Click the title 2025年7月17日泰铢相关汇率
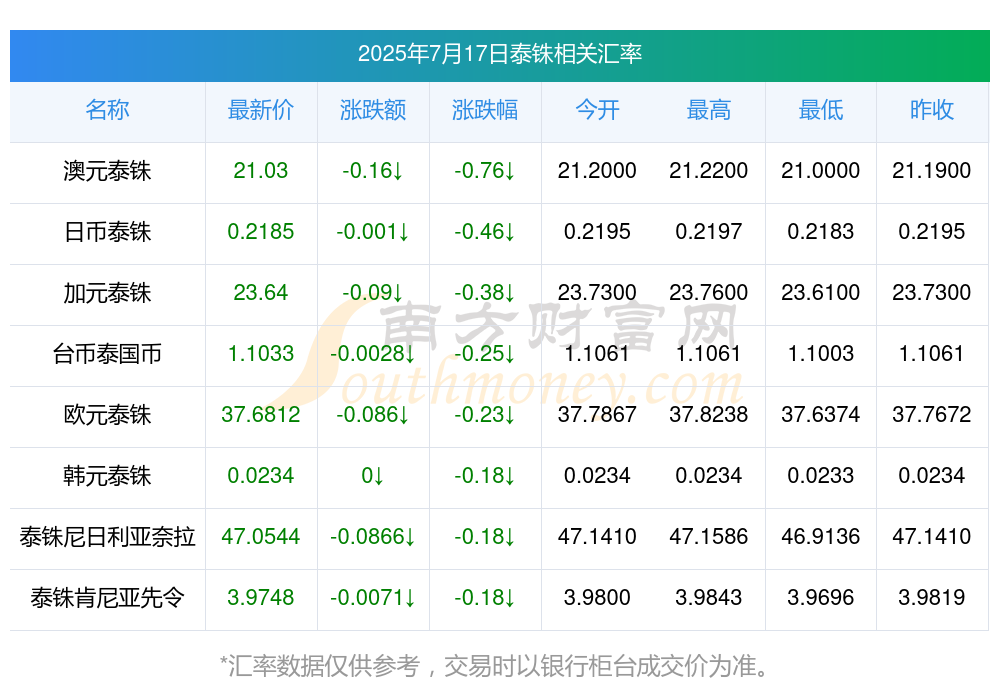The height and width of the screenshot is (698, 1000). (499, 54)
